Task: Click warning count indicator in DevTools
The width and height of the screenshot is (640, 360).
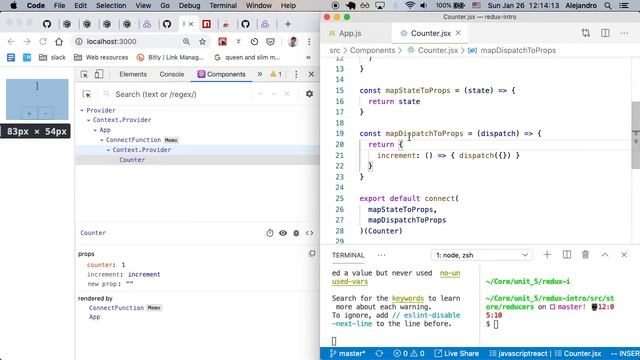Action: click(x=276, y=74)
